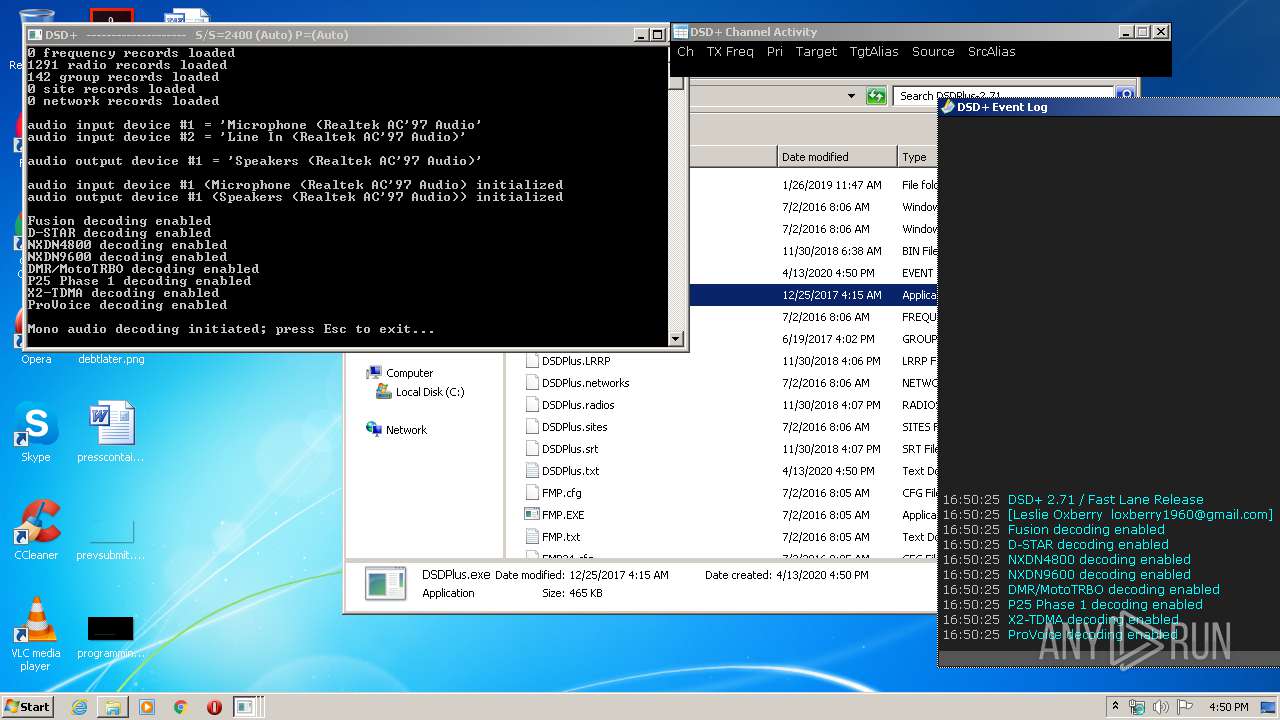Screen dimensions: 1280x720
Task: Open Chrome from the taskbar
Action: pos(180,707)
